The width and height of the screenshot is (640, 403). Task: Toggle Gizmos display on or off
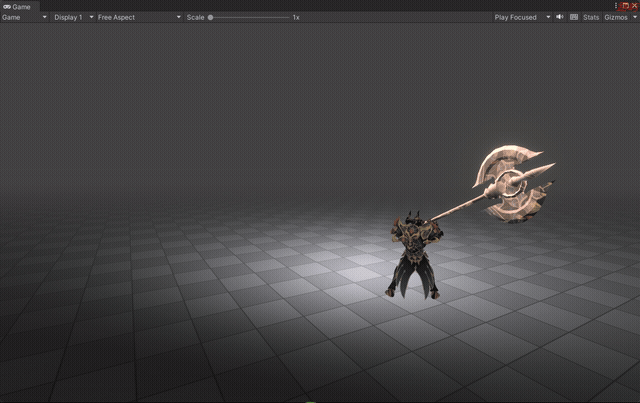[616, 17]
